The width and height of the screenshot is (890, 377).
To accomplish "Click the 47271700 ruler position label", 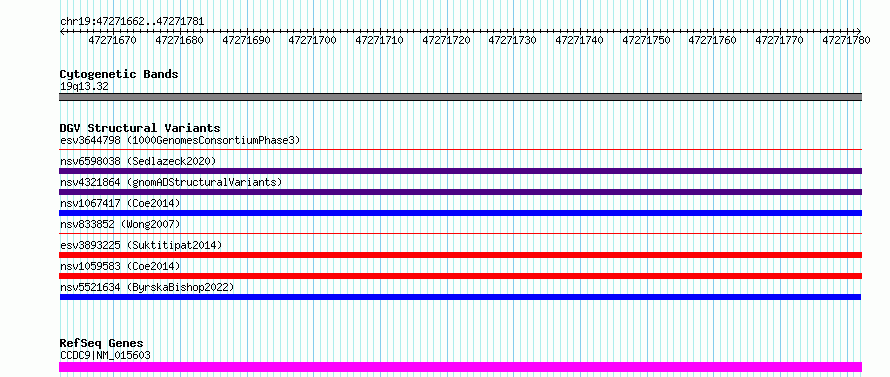I will pos(313,40).
